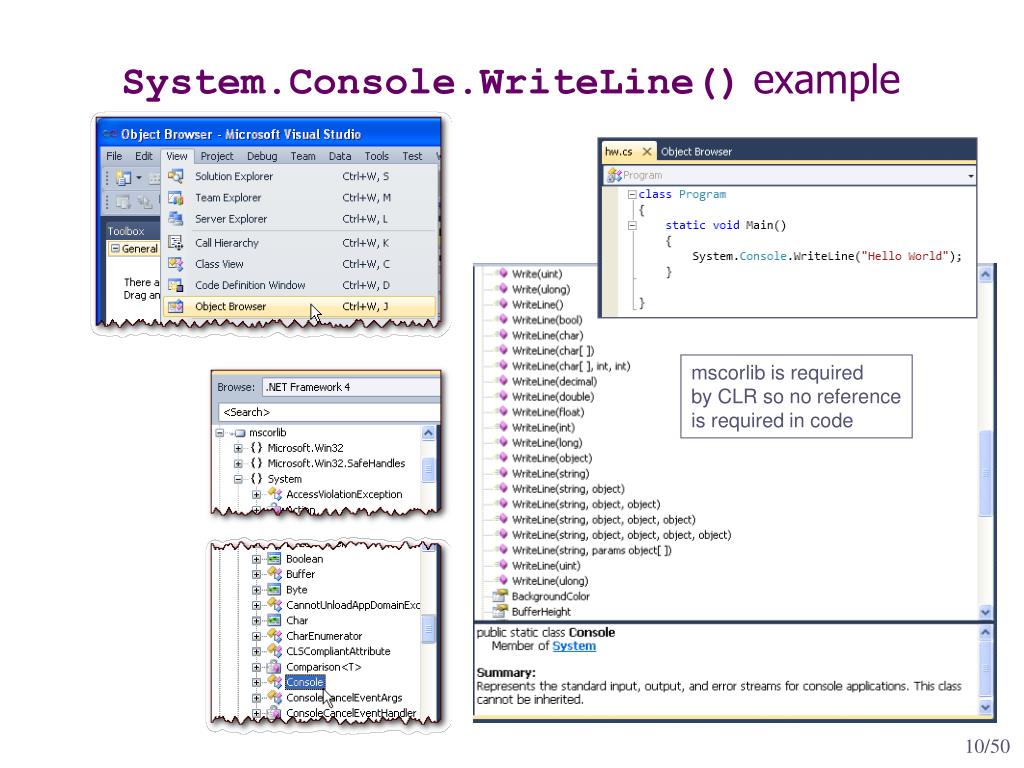Choose Code Definition Window from View menu

(x=299, y=285)
